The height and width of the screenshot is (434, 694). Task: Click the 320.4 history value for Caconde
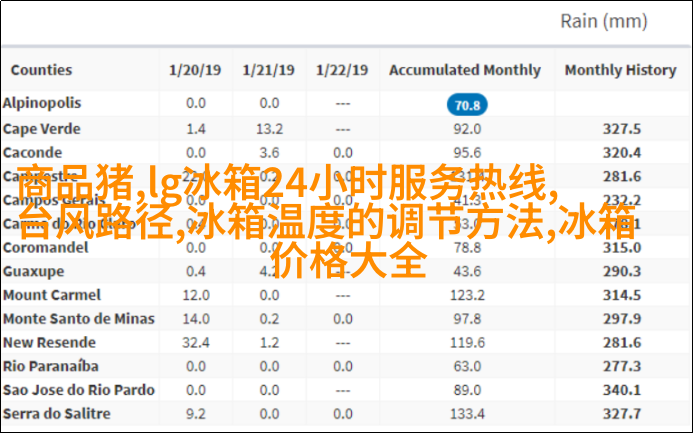coord(622,153)
